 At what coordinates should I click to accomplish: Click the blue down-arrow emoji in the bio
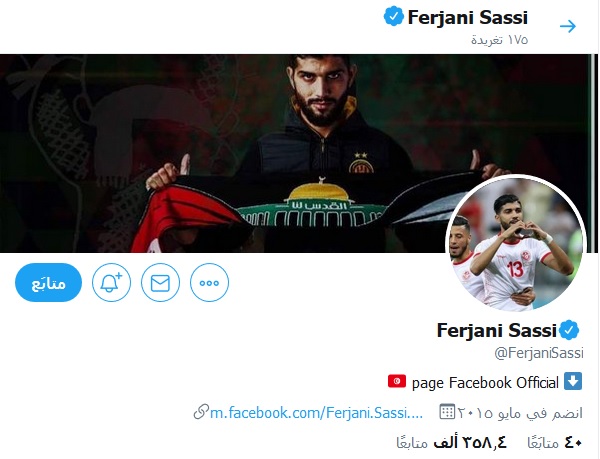[573, 381]
